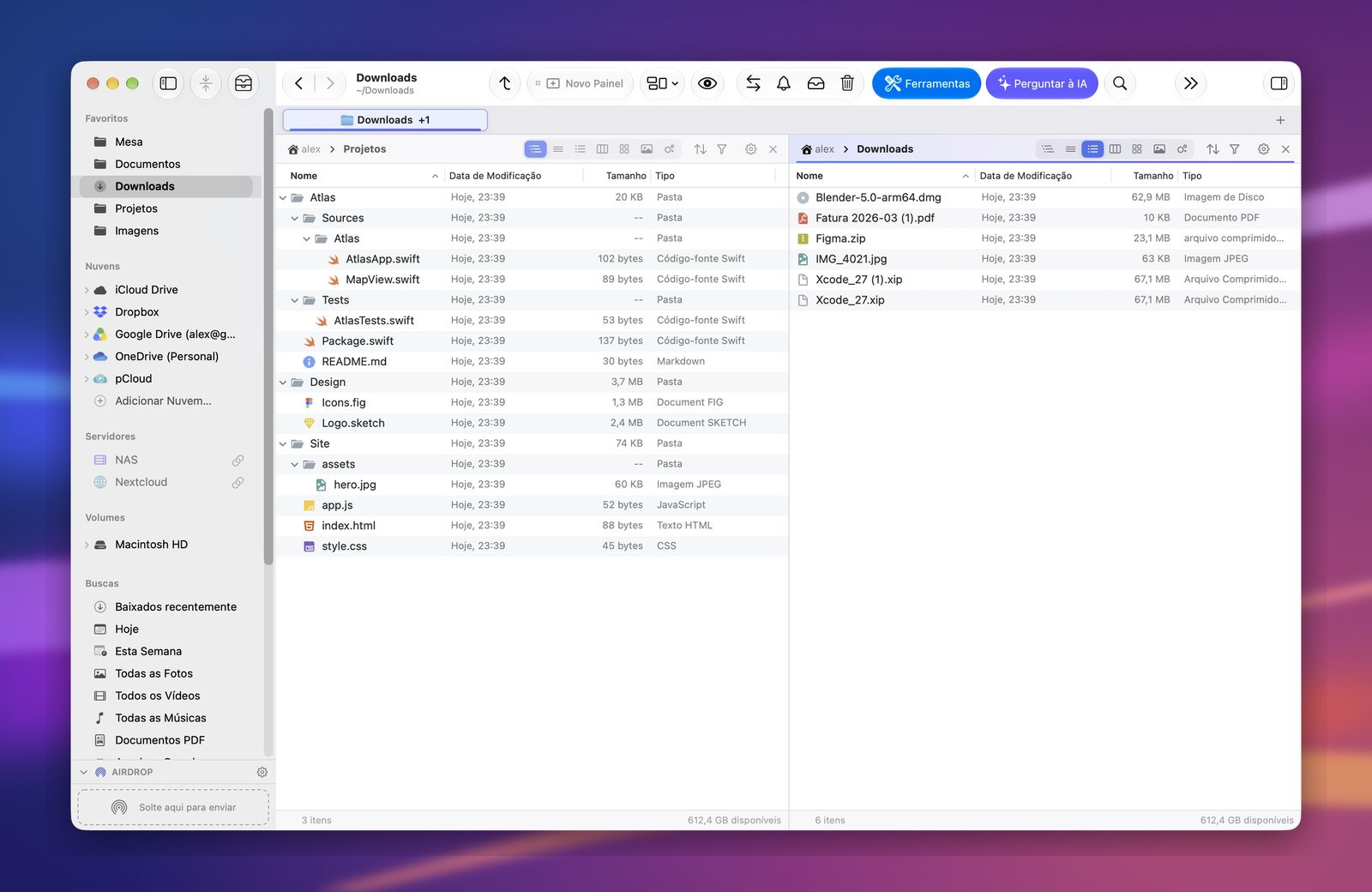Image resolution: width=1372 pixels, height=892 pixels.
Task: Navigate back with the left chevron
Action: (298, 83)
